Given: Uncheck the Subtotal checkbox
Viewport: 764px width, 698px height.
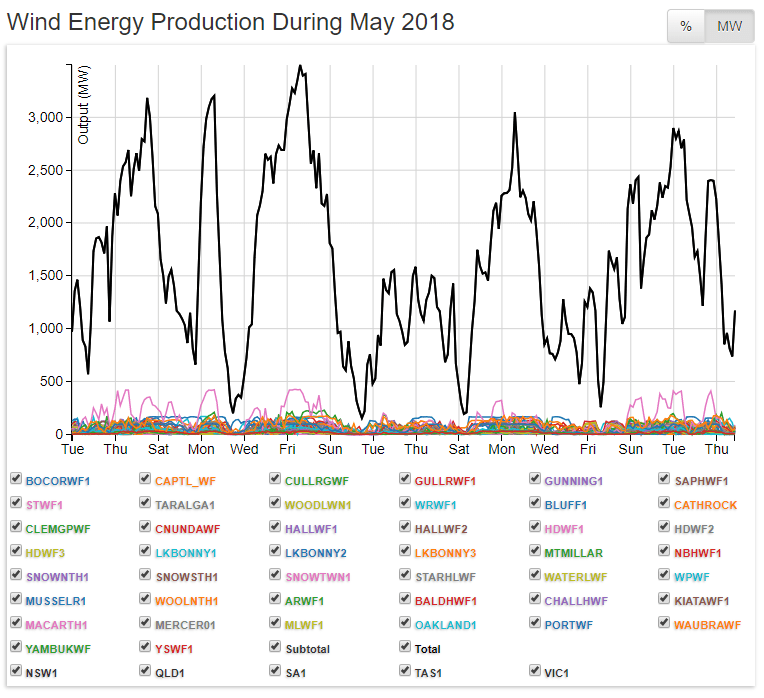Looking at the screenshot, I should [276, 648].
